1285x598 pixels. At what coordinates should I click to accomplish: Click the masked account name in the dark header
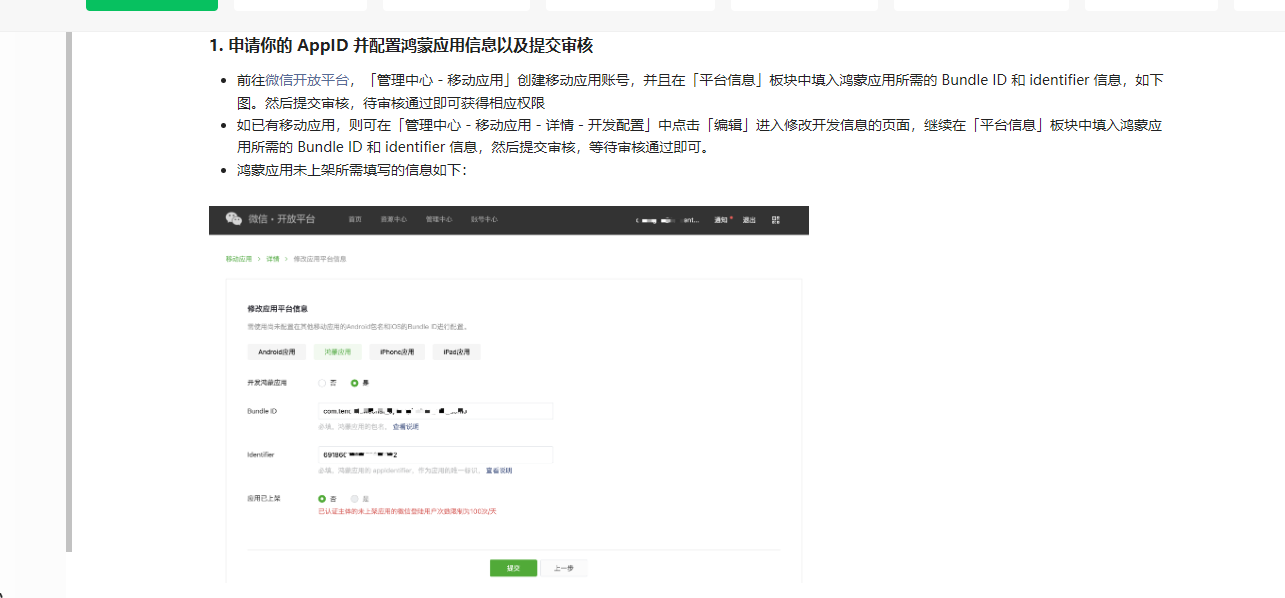click(x=667, y=219)
